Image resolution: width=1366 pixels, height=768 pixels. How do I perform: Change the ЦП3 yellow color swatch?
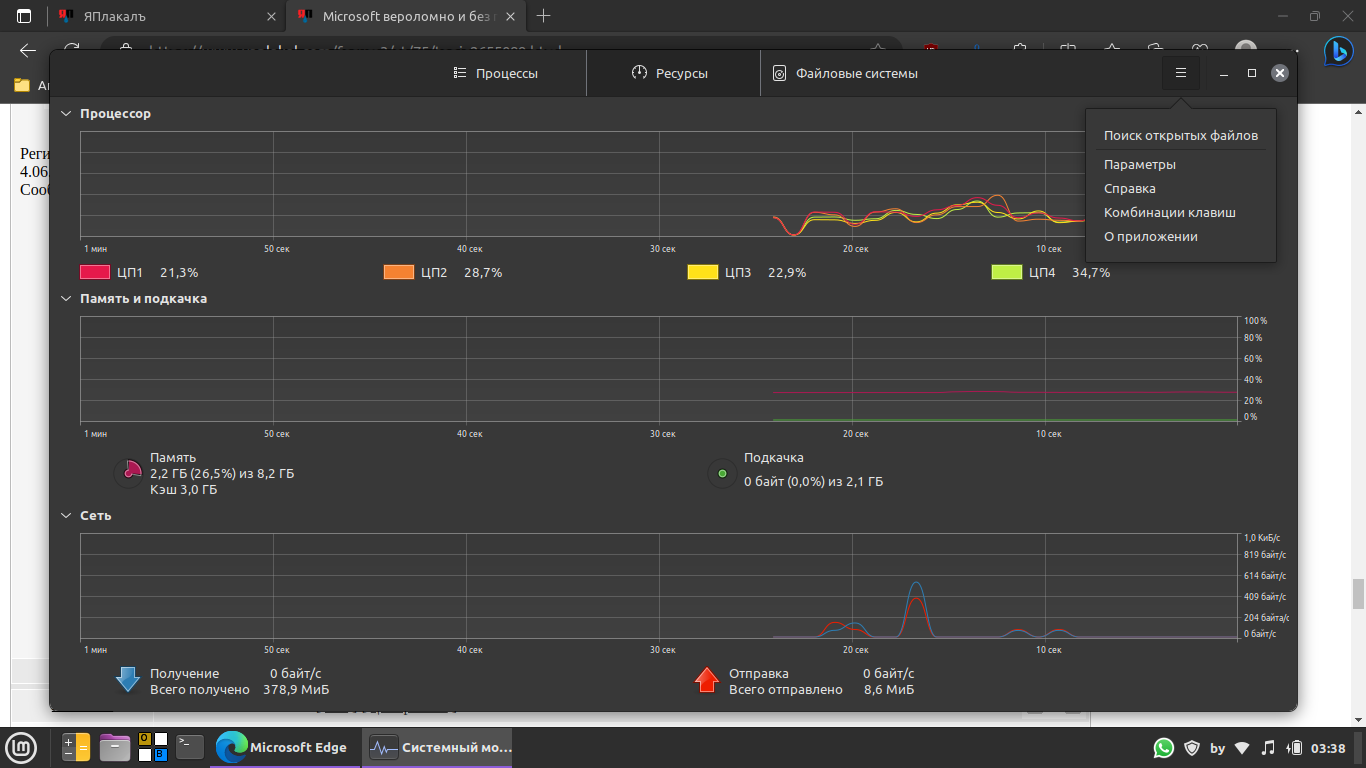click(x=703, y=272)
